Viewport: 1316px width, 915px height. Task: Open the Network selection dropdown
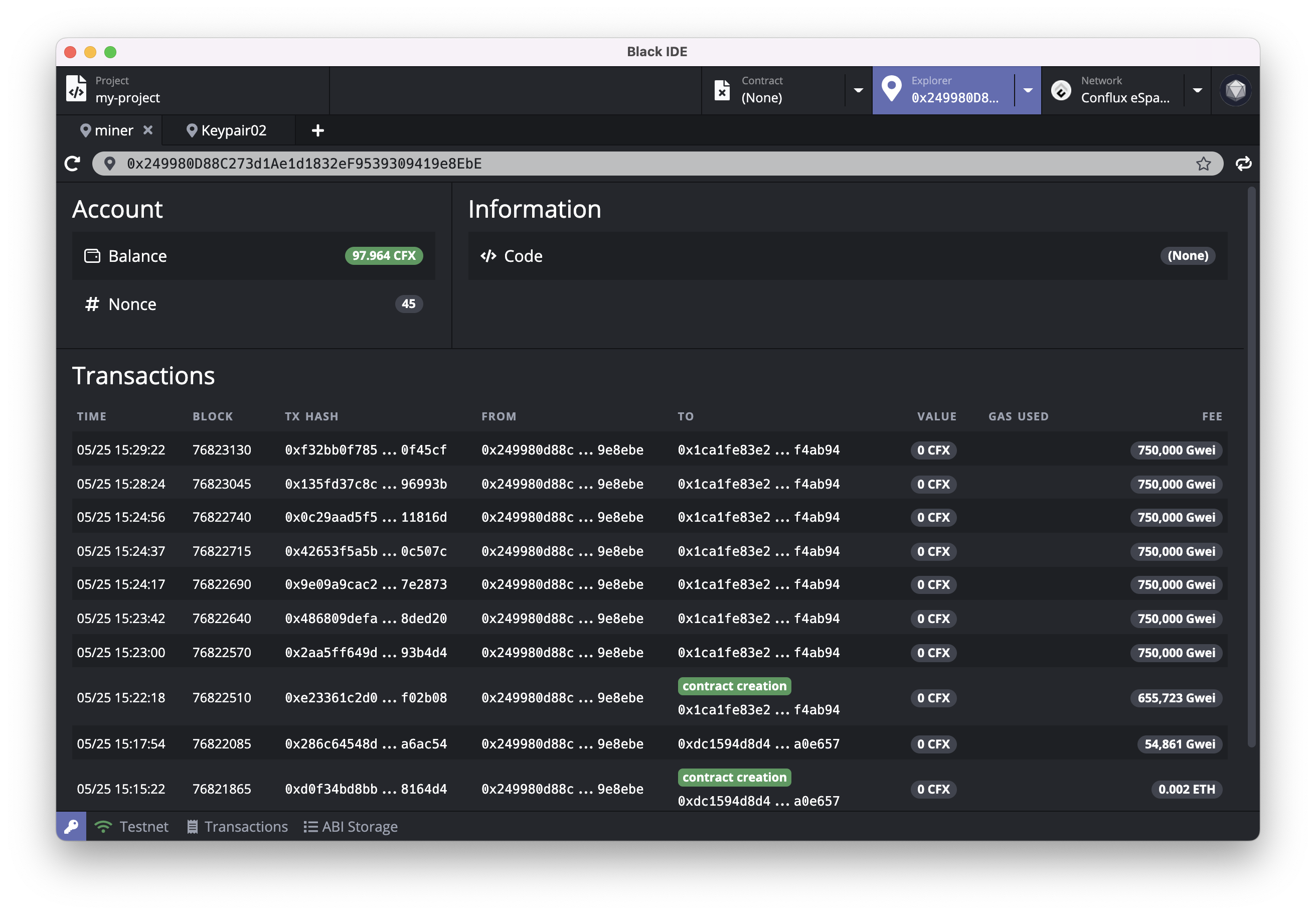[x=1197, y=91]
